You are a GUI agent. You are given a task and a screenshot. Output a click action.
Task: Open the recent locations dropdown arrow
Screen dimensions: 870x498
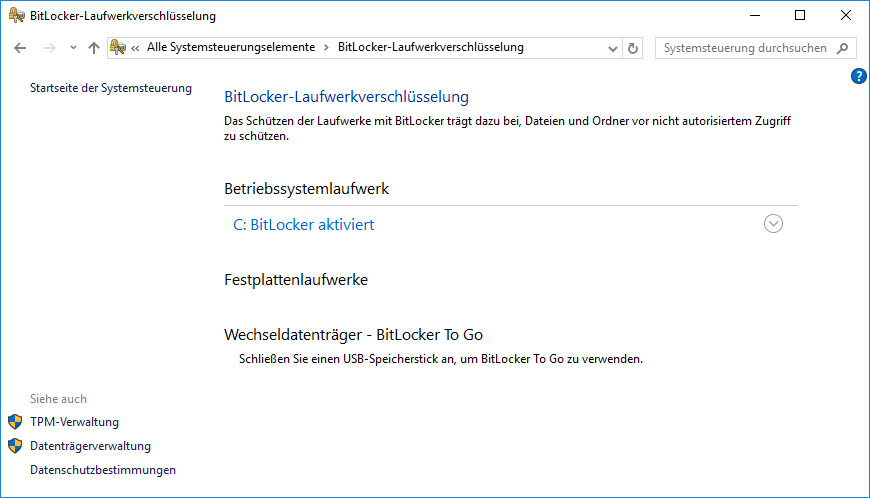point(73,48)
